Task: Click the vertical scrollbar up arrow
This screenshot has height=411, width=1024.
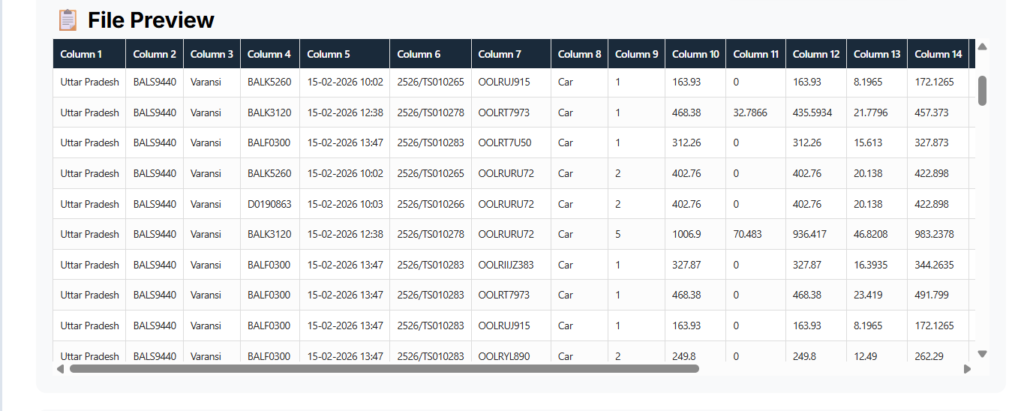Action: point(982,46)
